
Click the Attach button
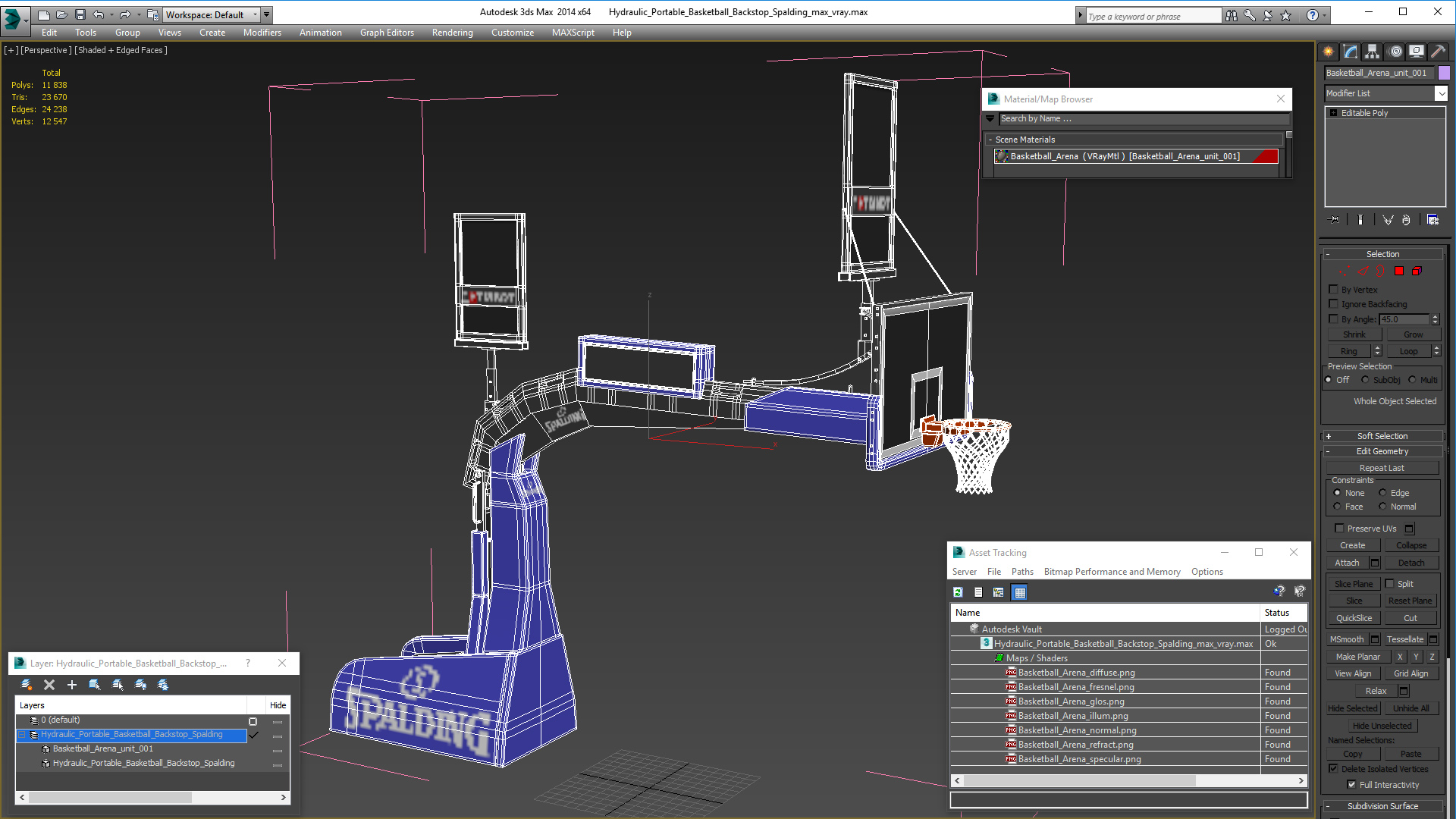pos(1347,563)
